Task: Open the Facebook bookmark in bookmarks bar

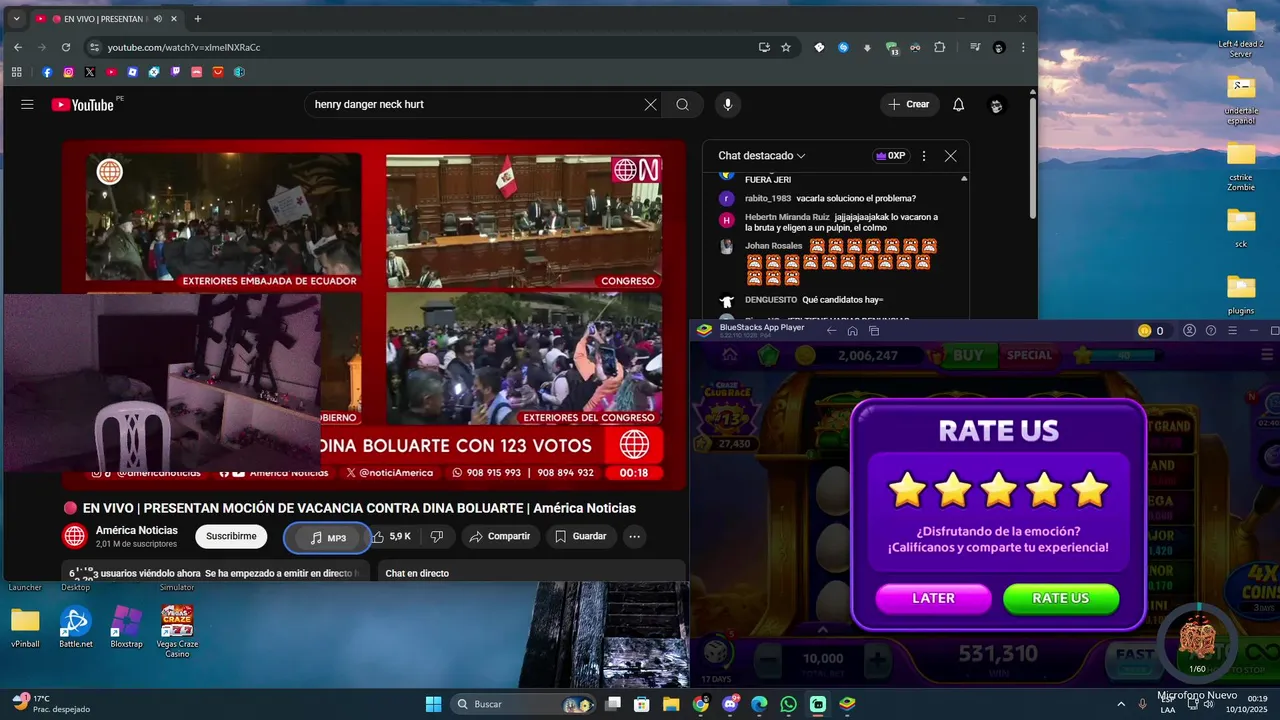Action: pos(47,72)
